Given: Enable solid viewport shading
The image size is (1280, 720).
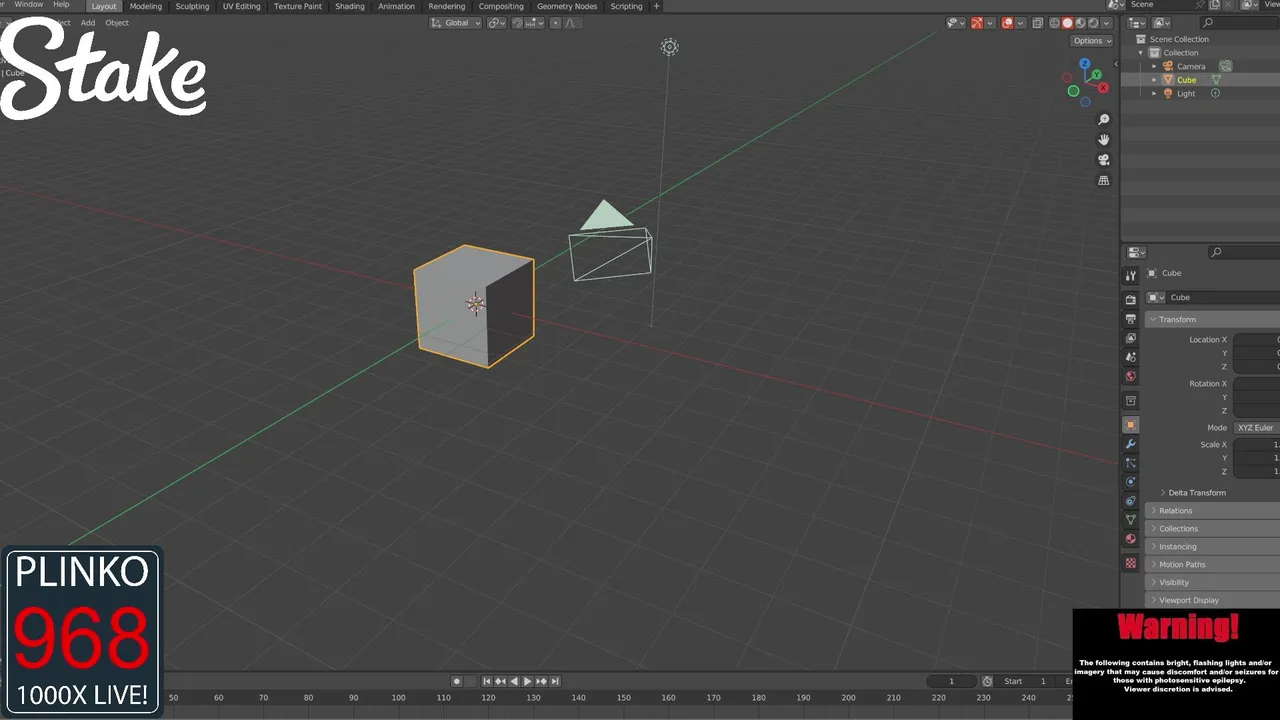Looking at the screenshot, I should pos(1067,23).
